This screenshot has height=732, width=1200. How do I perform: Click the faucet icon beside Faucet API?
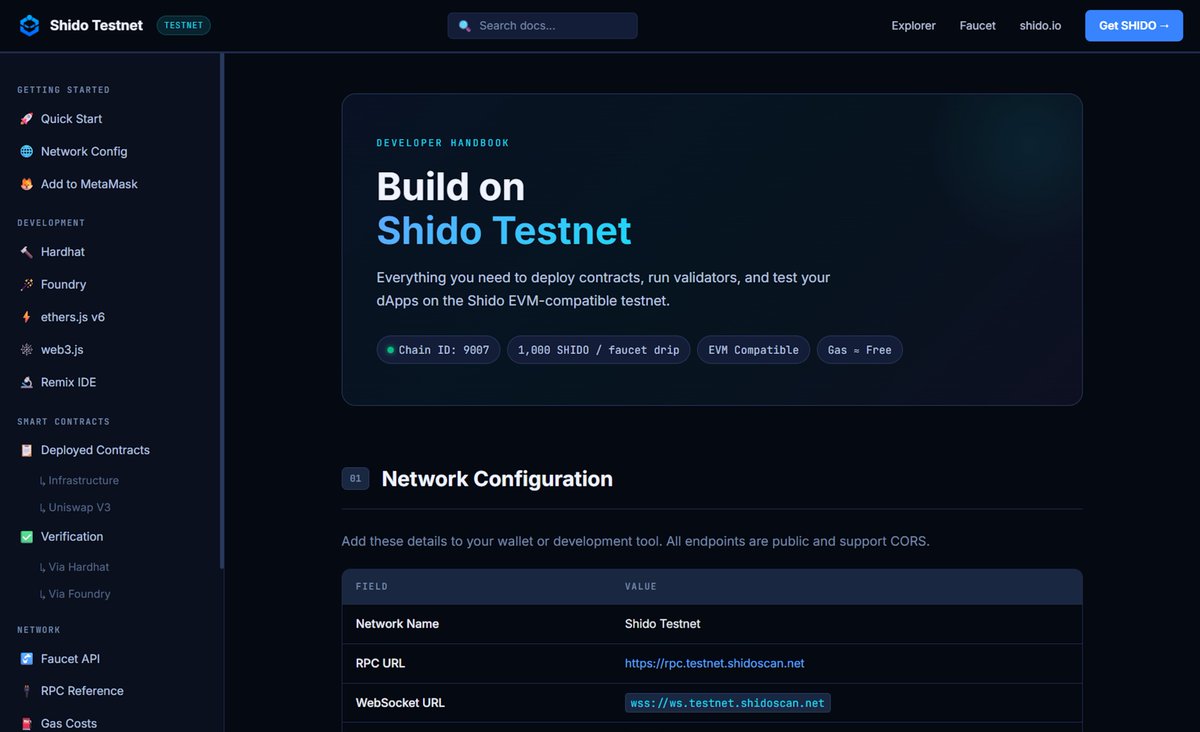[26, 659]
